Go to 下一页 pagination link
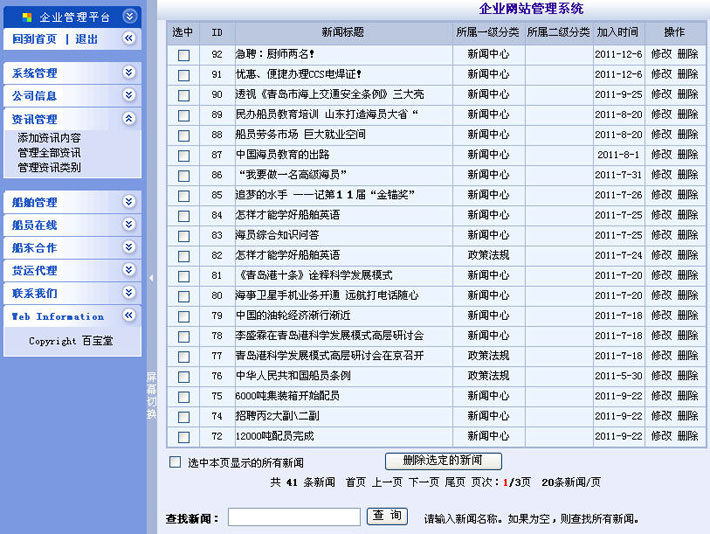710x534 pixels. 424,482
